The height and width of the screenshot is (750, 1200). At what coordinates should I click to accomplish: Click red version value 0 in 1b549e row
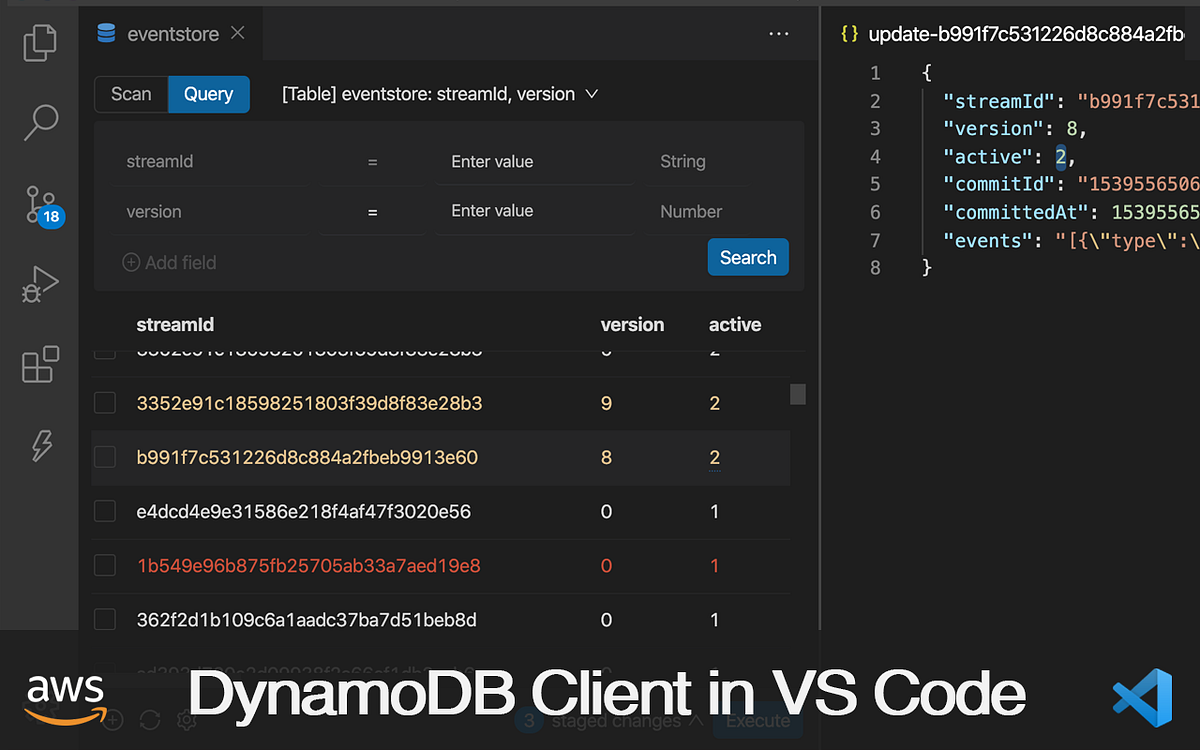coord(606,565)
